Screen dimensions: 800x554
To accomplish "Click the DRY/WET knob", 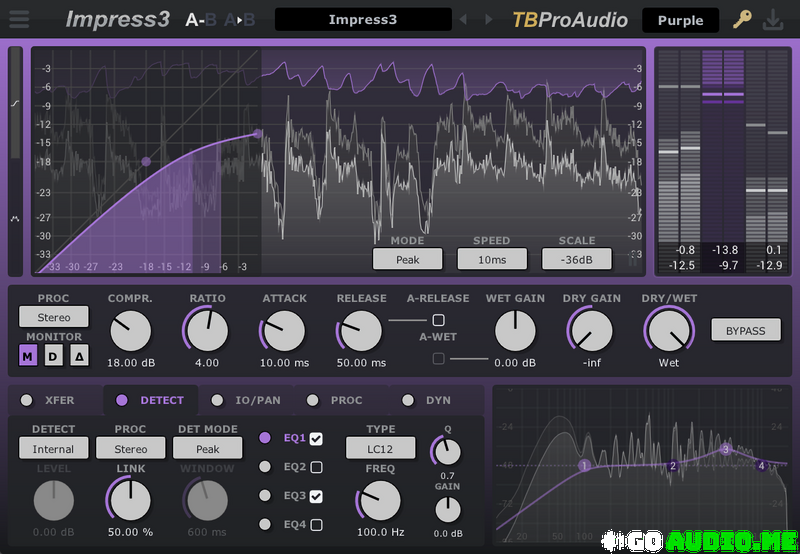I will click(669, 331).
